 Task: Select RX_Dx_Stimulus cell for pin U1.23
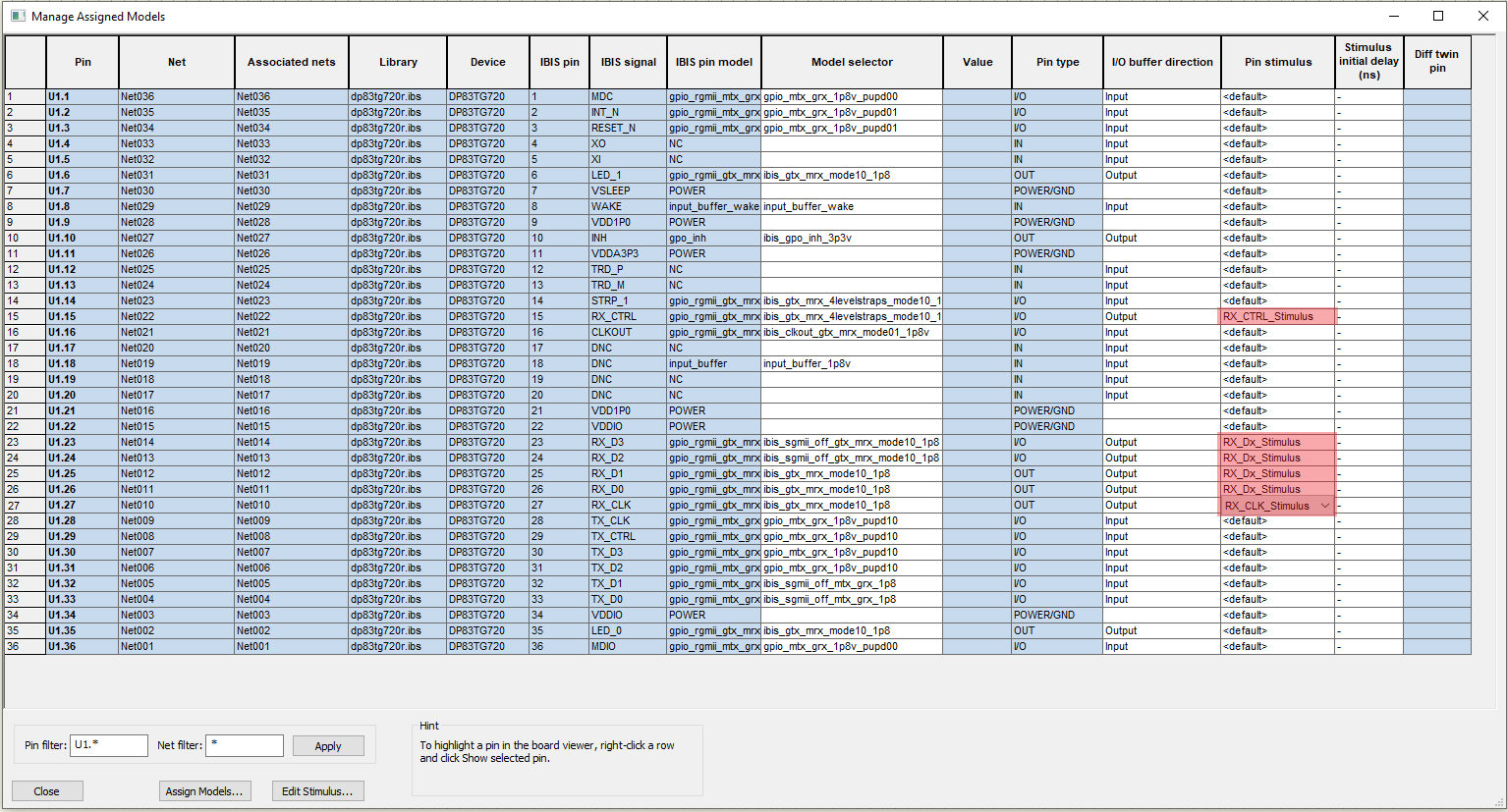point(1278,442)
